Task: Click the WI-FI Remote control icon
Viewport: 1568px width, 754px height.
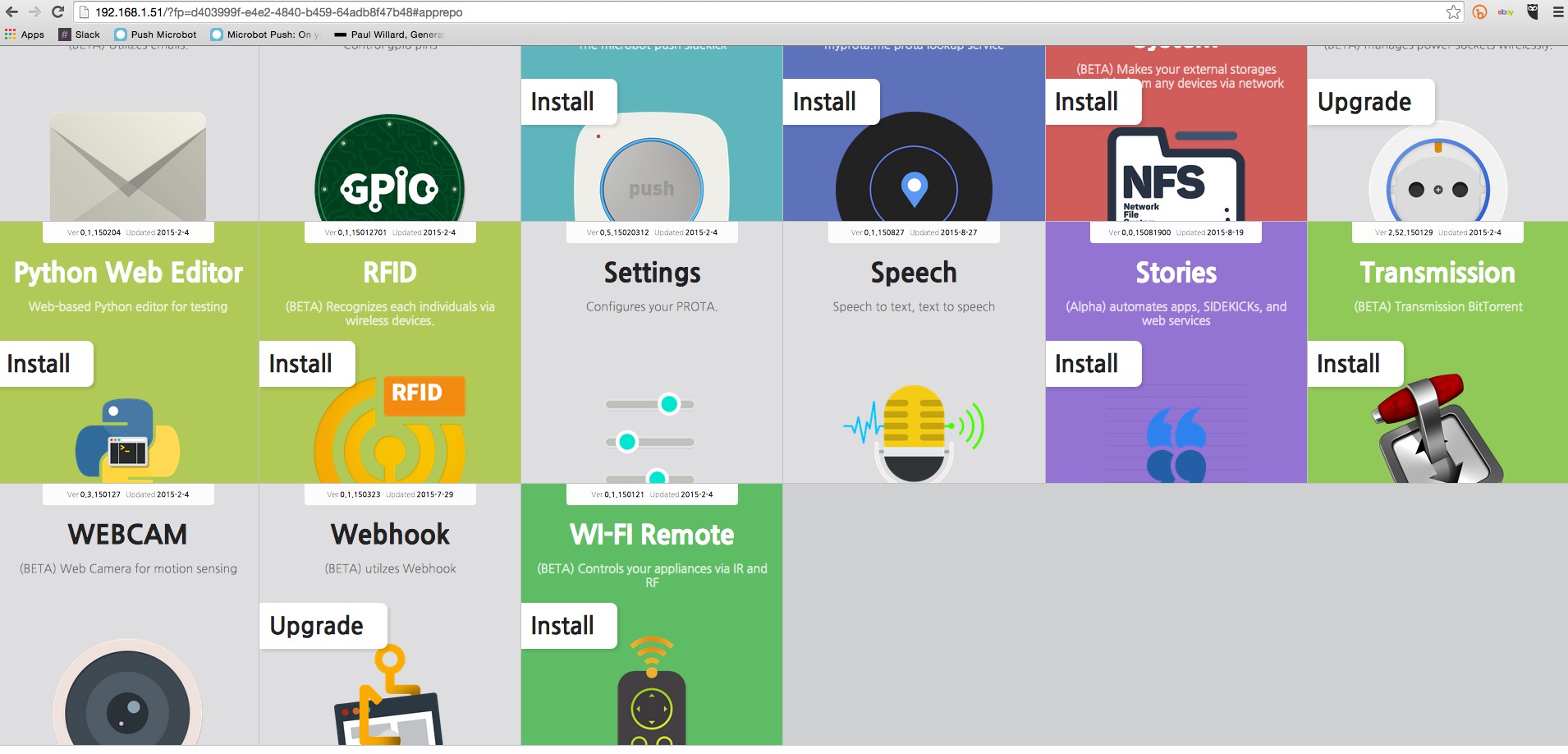Action: [x=652, y=691]
